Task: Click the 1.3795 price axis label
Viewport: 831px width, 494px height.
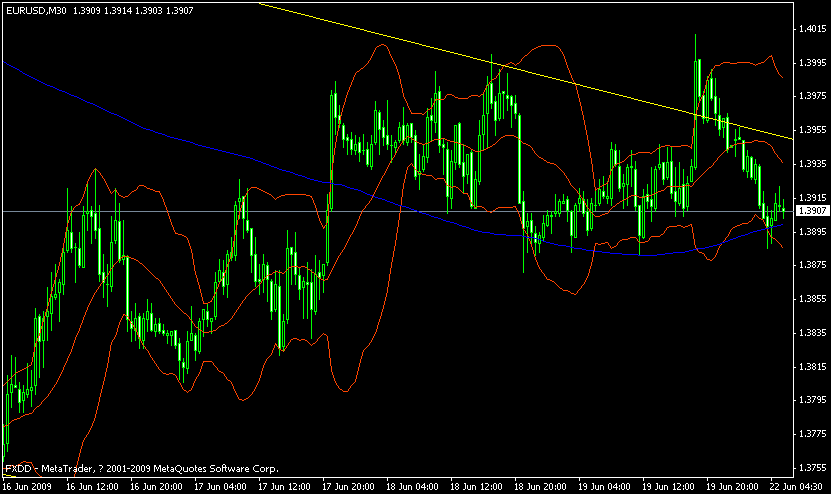Action: 812,400
